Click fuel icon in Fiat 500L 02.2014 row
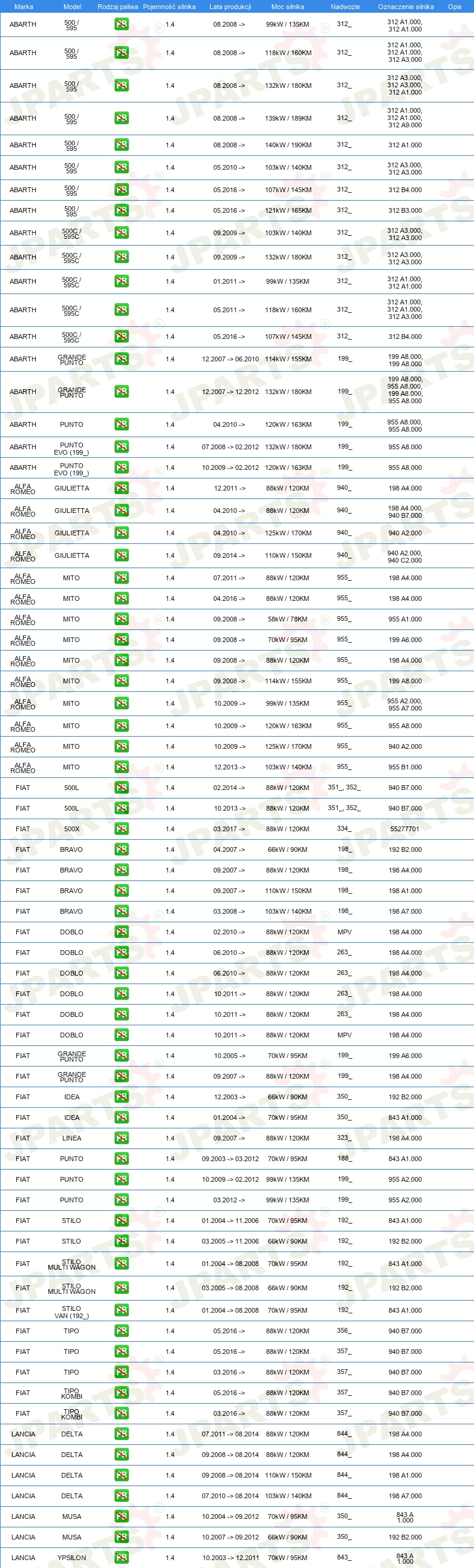 [121, 788]
